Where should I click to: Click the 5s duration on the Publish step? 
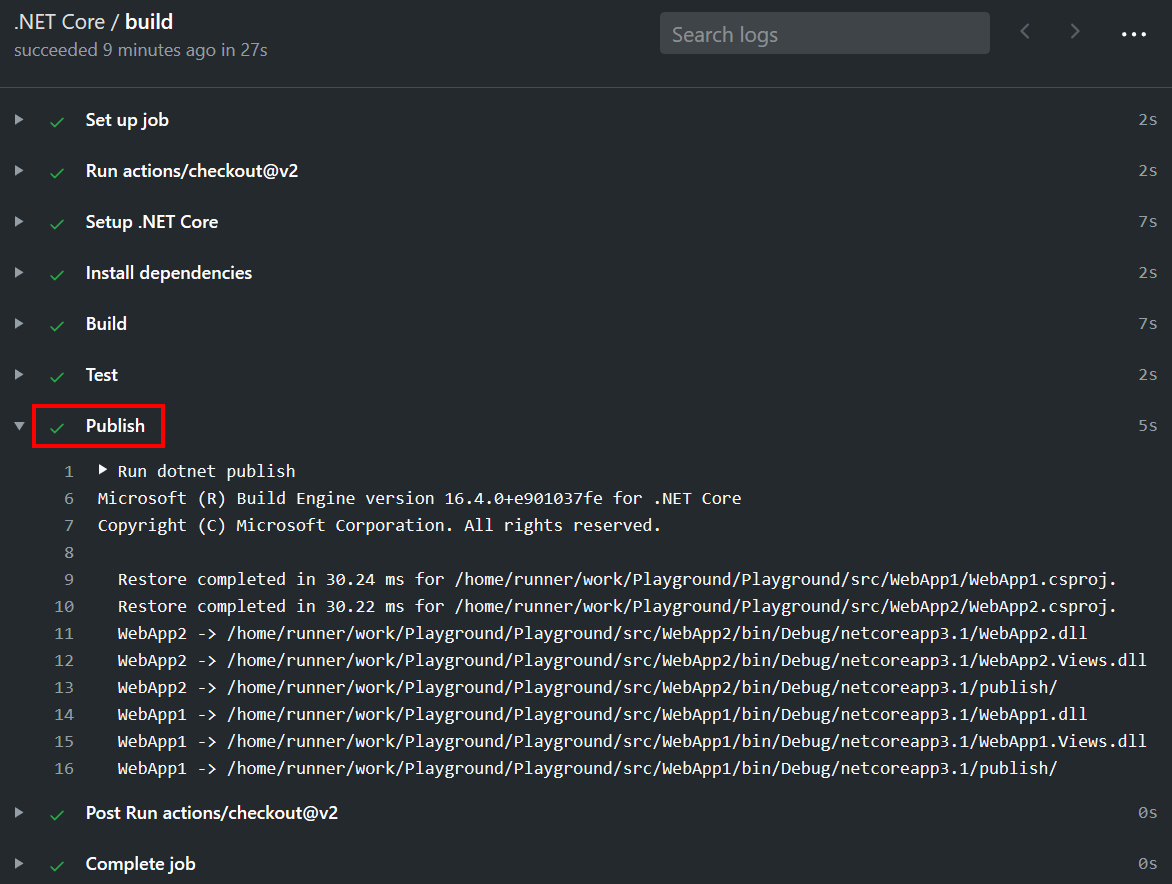tap(1146, 425)
